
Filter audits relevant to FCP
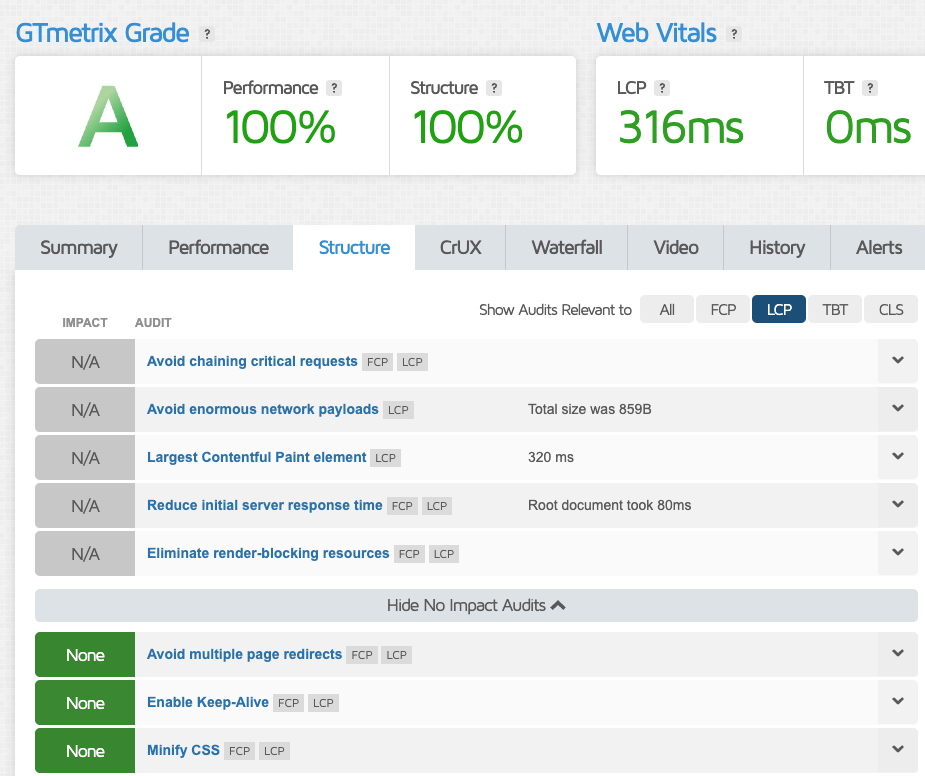point(723,309)
